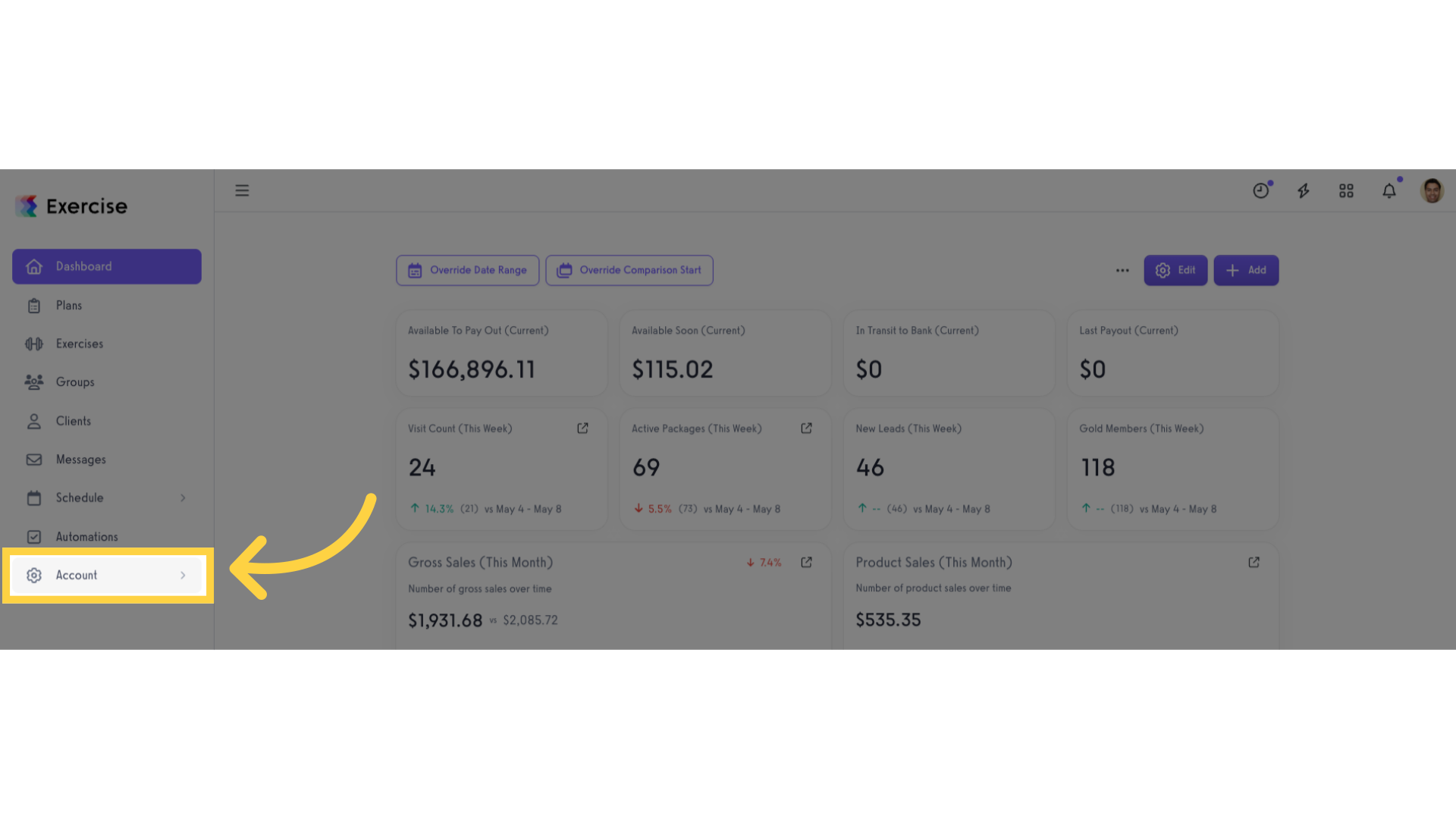This screenshot has height=819, width=1456.
Task: Open the hamburger menu icon
Action: [242, 190]
